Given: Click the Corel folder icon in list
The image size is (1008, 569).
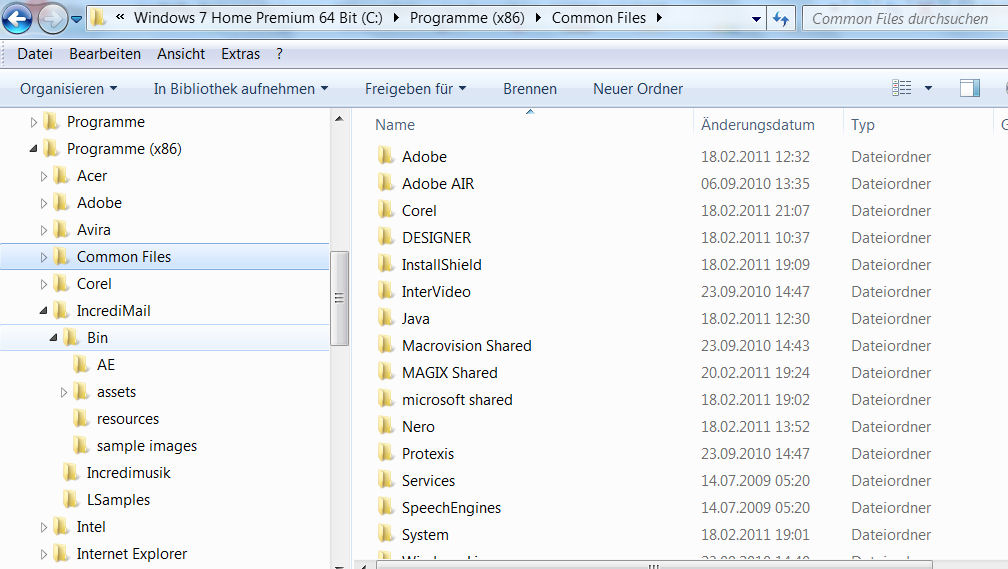Looking at the screenshot, I should coord(386,210).
